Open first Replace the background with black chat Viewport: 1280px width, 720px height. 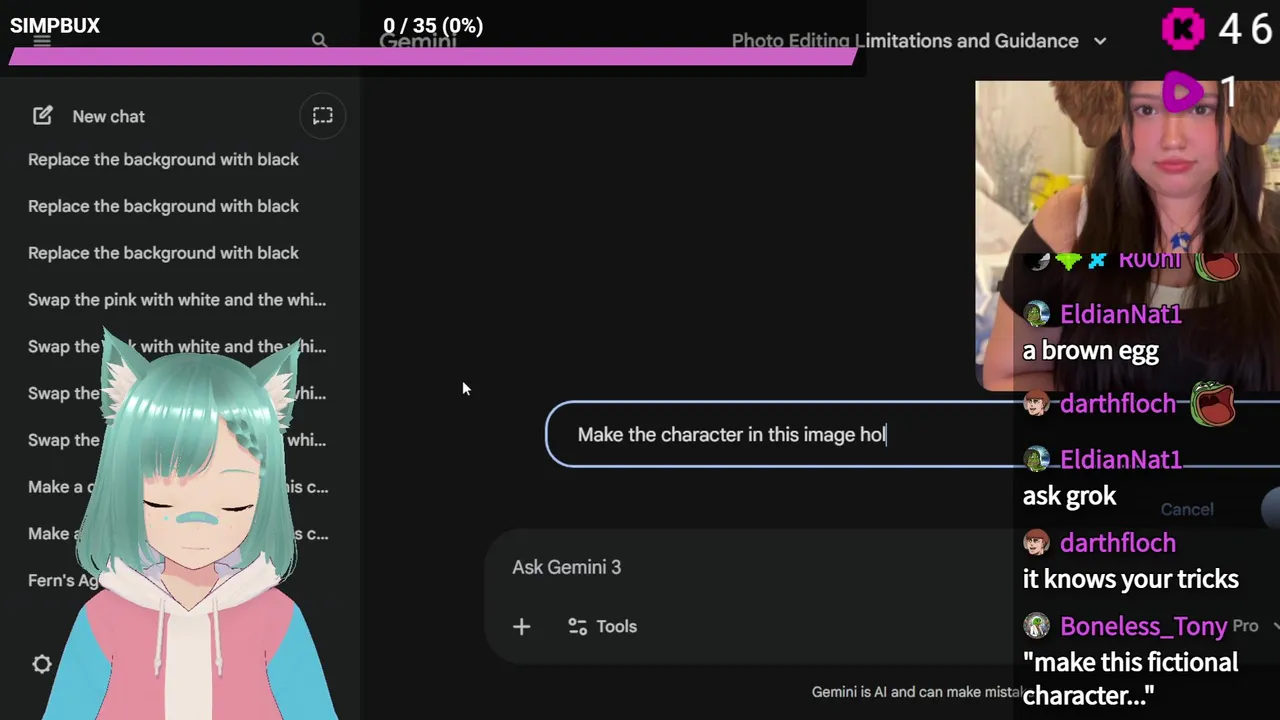pos(163,160)
